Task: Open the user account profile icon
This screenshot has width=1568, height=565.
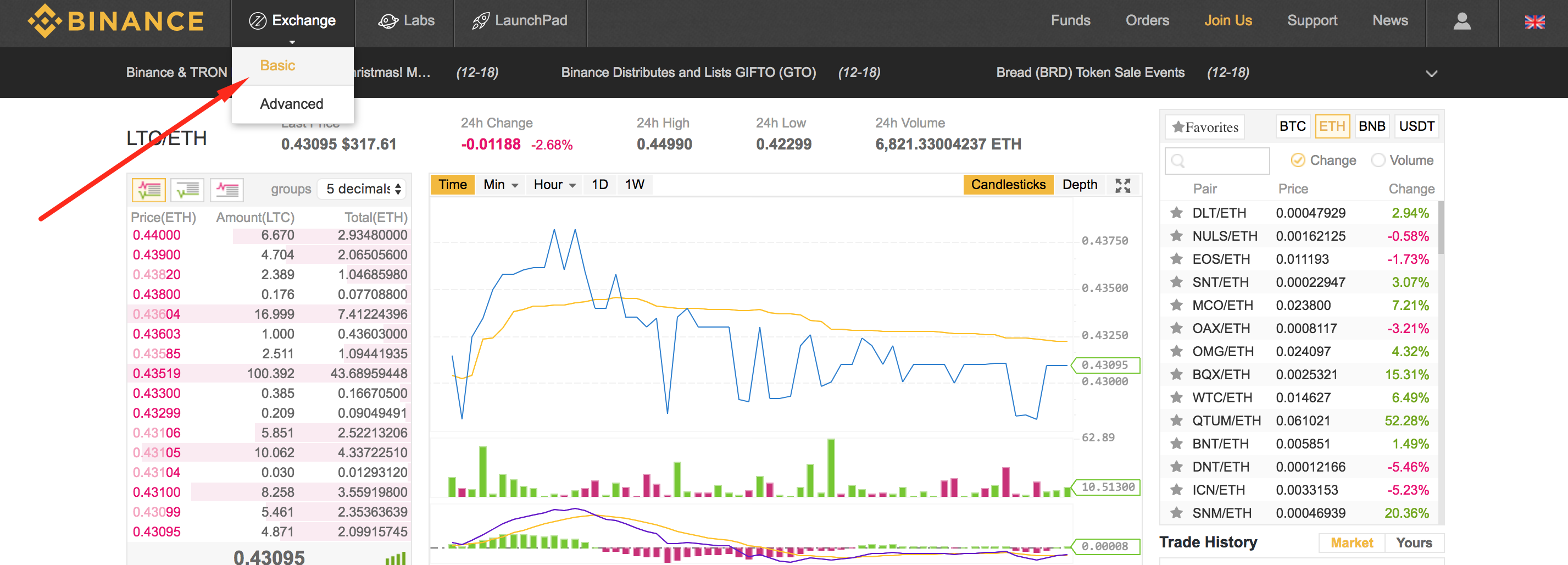Action: [1461, 21]
